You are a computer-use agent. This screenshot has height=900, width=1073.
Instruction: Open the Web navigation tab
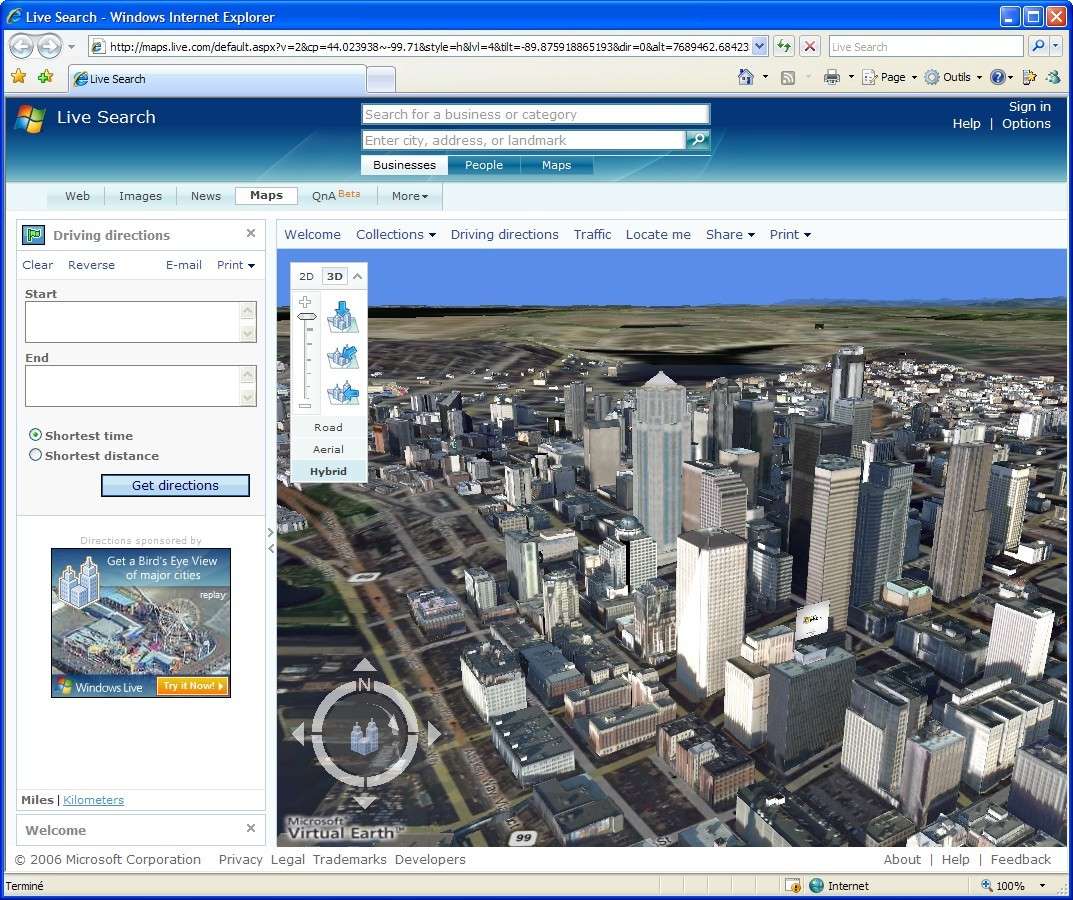[77, 196]
